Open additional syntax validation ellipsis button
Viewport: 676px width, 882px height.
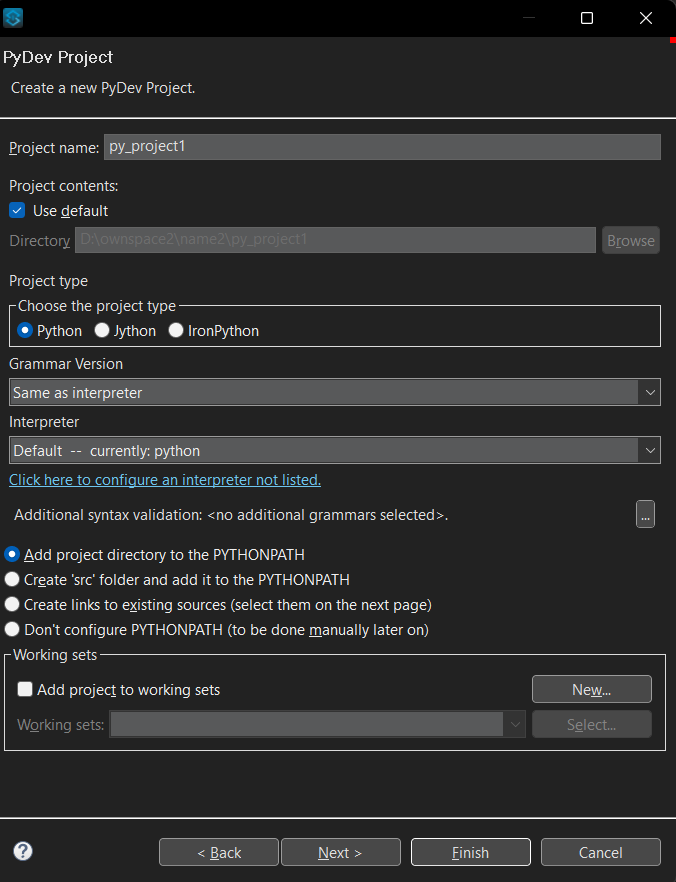[645, 515]
